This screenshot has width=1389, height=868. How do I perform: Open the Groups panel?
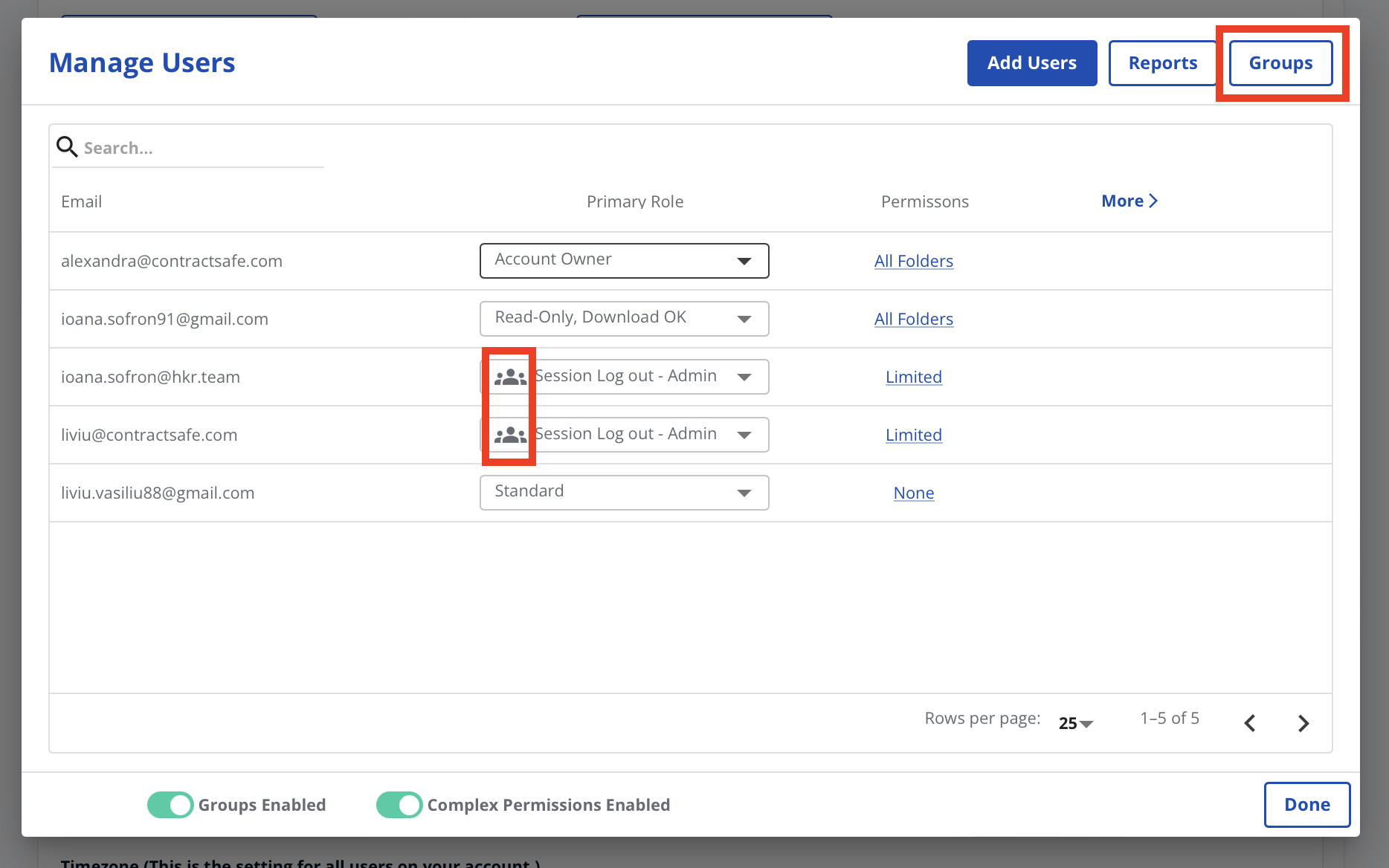pos(1280,63)
